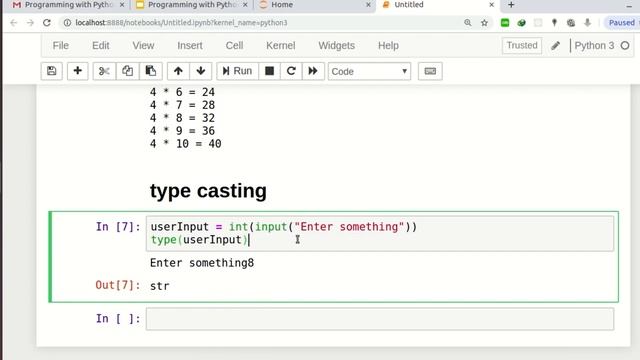640x360 pixels.
Task: Open a new browser tab
Action: (511, 5)
